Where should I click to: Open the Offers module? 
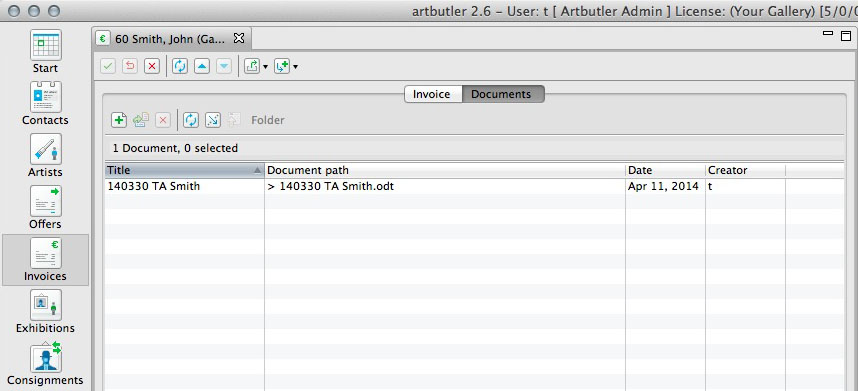click(45, 208)
